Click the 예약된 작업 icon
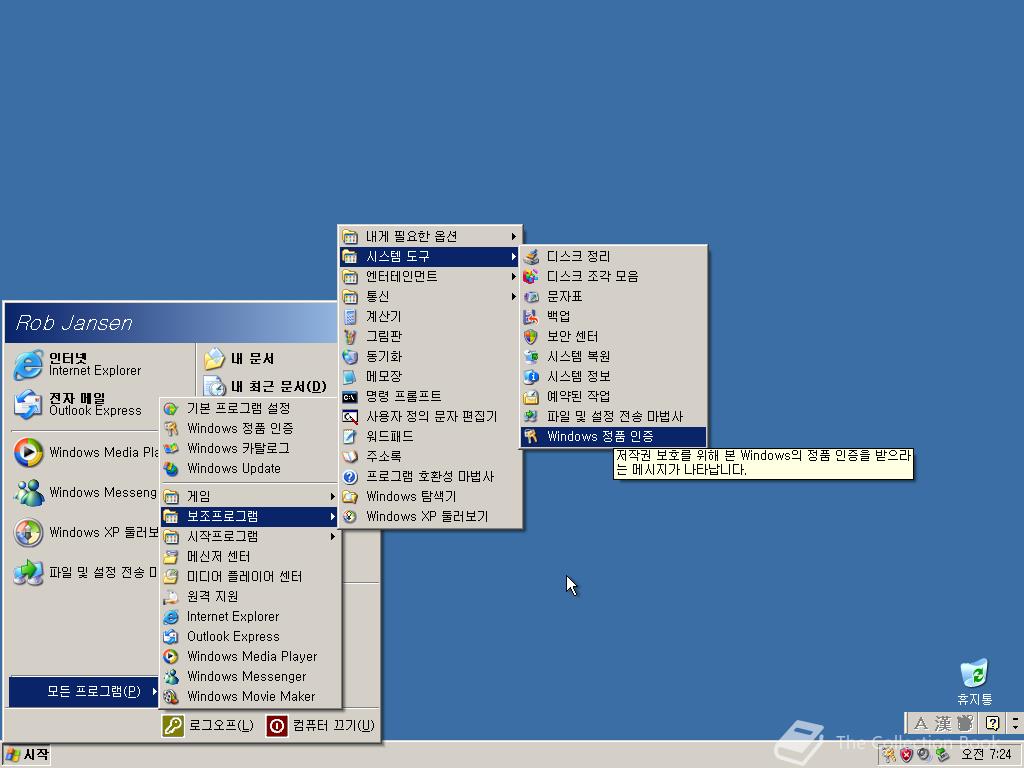This screenshot has width=1024, height=768. coord(530,396)
